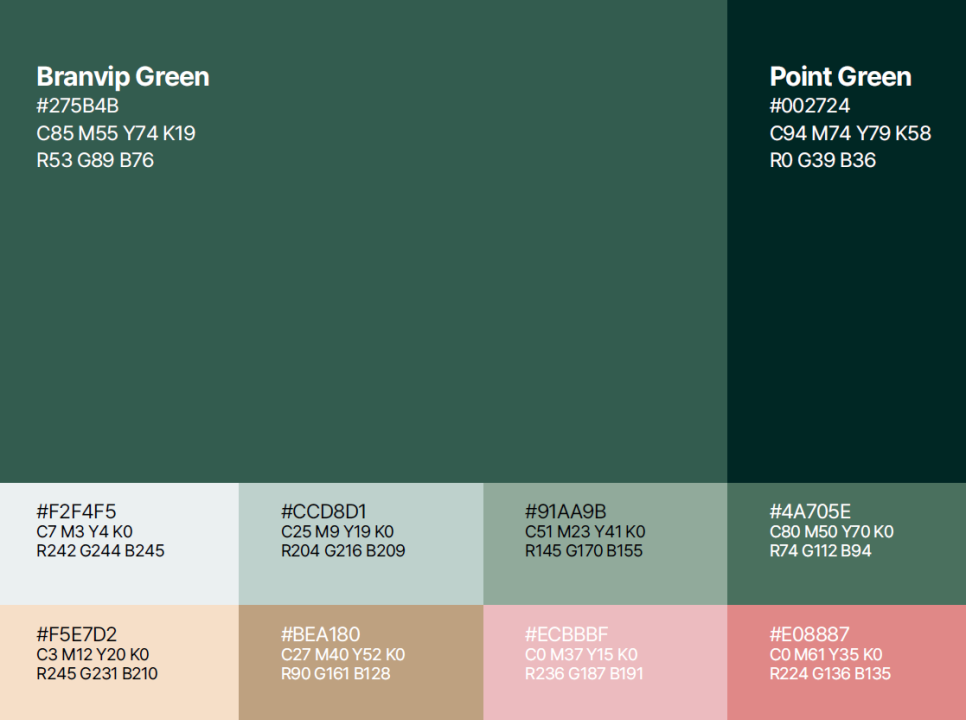
Task: Click the CMYK text "C0 M61 Y35 K0"
Action: pos(826,654)
